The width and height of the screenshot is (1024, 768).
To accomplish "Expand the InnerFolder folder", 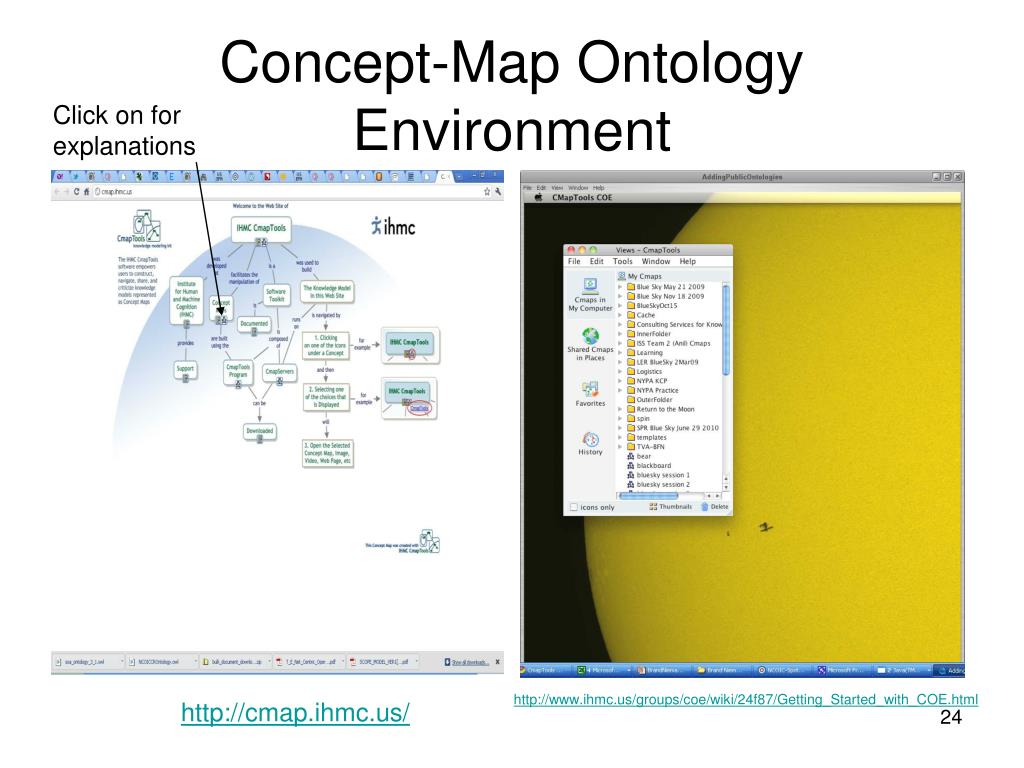I will coord(620,334).
